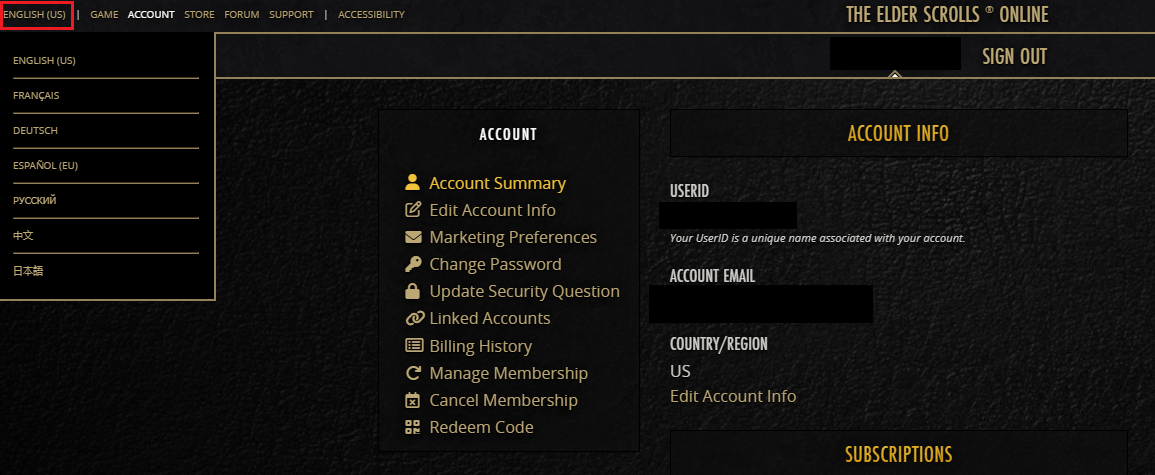Open the Linked Accounts link
The width and height of the screenshot is (1155, 475).
click(x=490, y=319)
